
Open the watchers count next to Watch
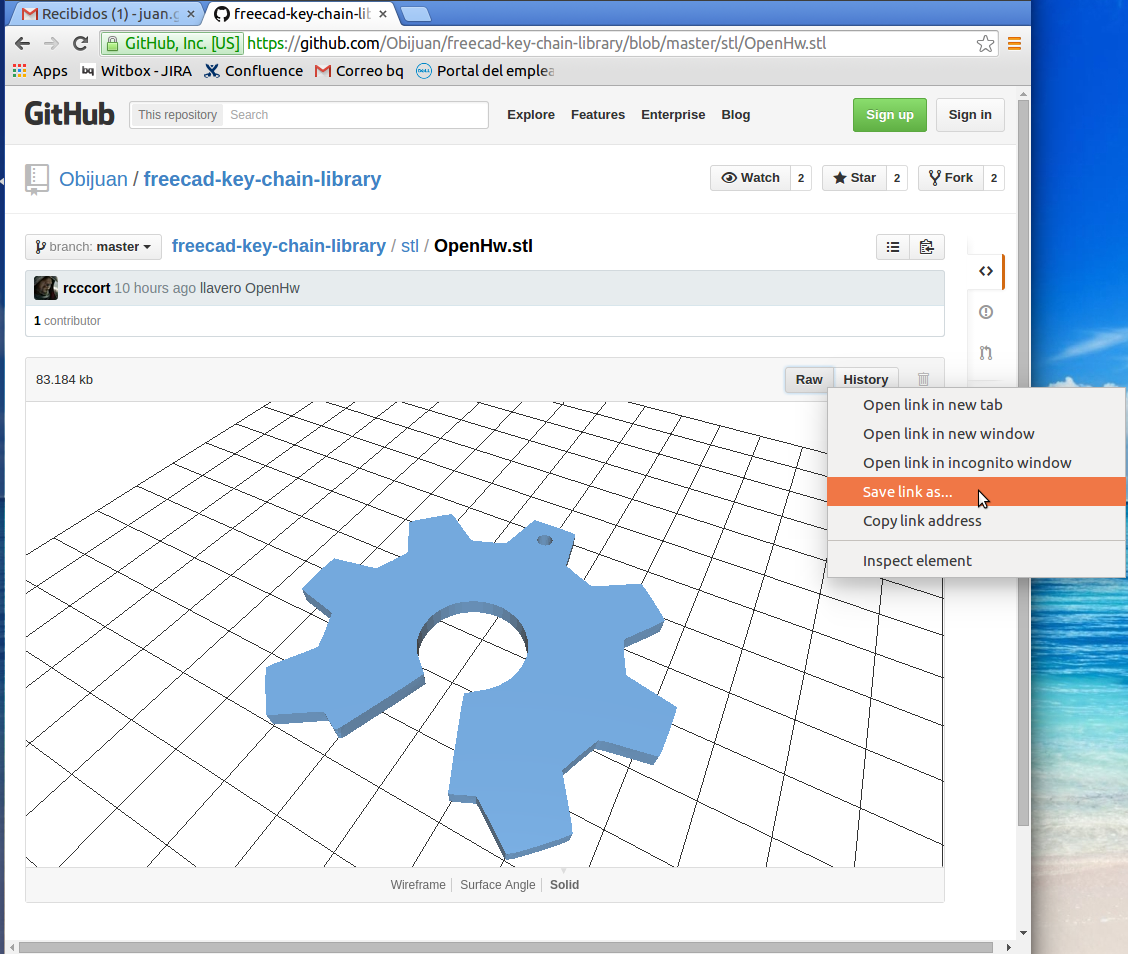[x=801, y=178]
